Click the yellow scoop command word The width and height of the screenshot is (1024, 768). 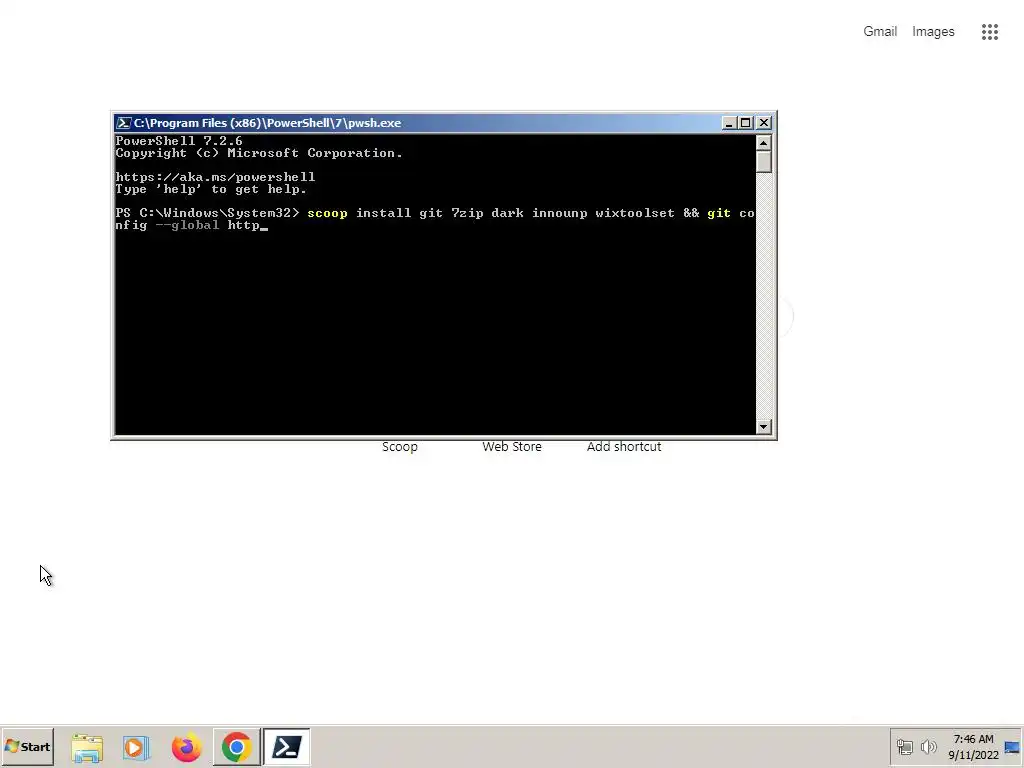pyautogui.click(x=327, y=213)
